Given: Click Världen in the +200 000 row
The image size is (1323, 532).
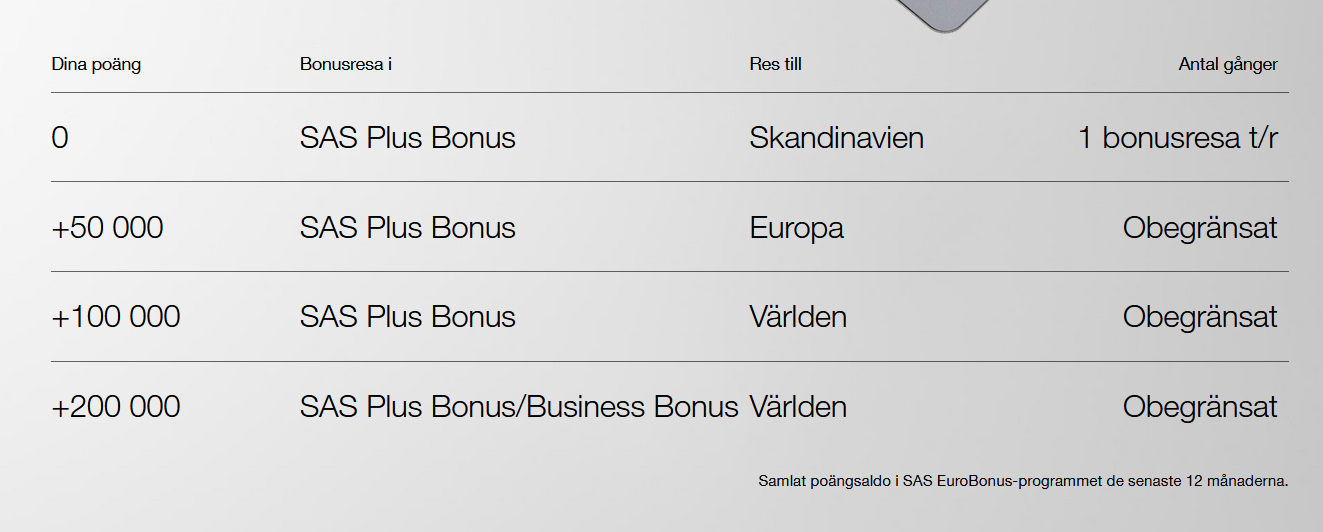Looking at the screenshot, I should tap(797, 408).
